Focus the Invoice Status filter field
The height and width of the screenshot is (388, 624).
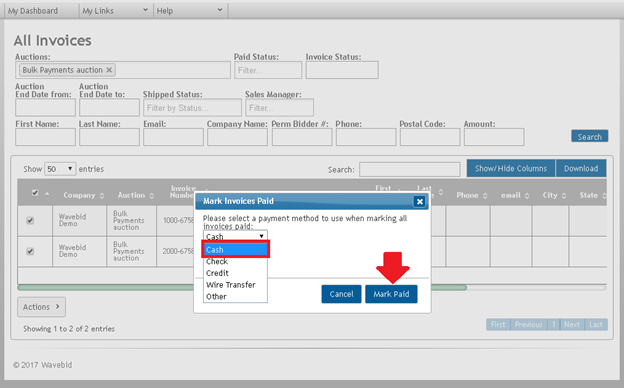342,70
